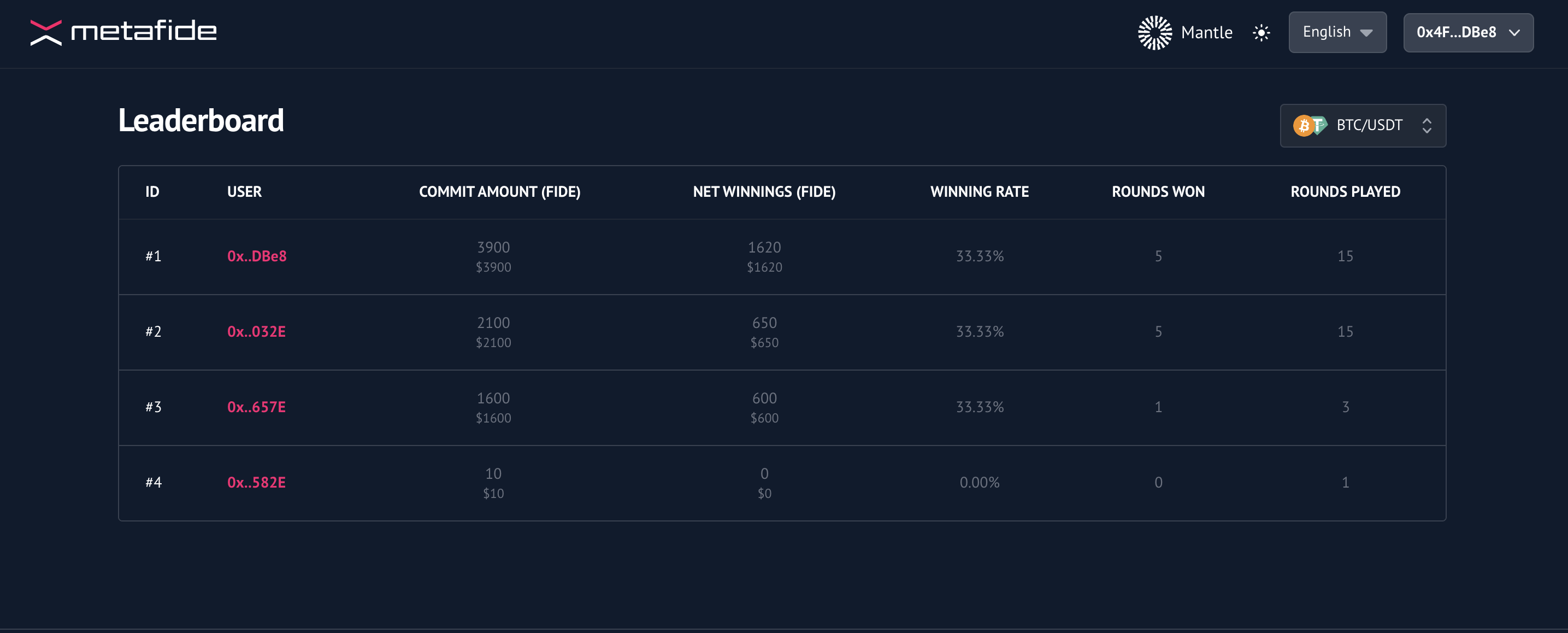Click the BTC/USDT up-down chevron arrows

(1426, 126)
